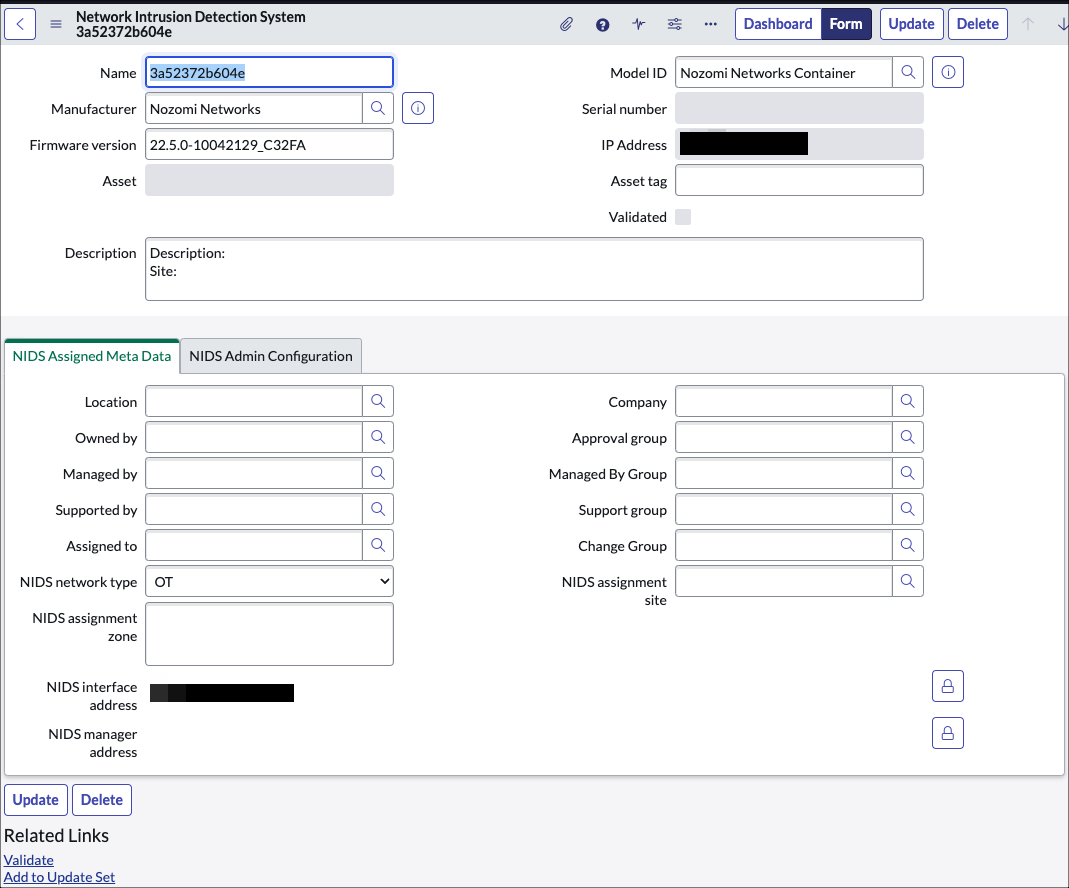The width and height of the screenshot is (1069, 888).
Task: Open the form context hamburger menu
Action: 56,25
